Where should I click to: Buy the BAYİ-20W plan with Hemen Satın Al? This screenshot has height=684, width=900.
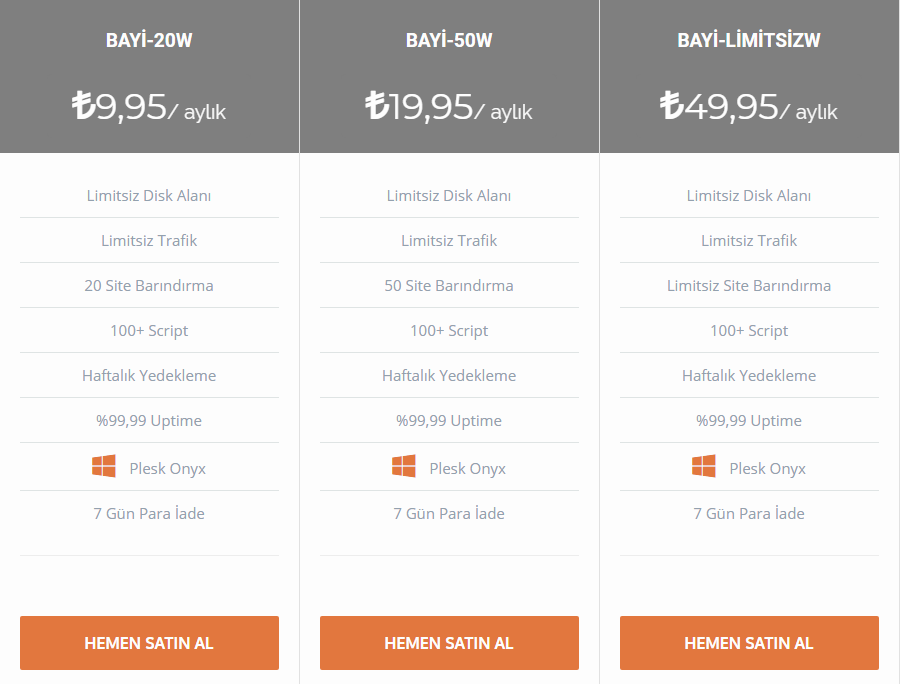tap(149, 643)
